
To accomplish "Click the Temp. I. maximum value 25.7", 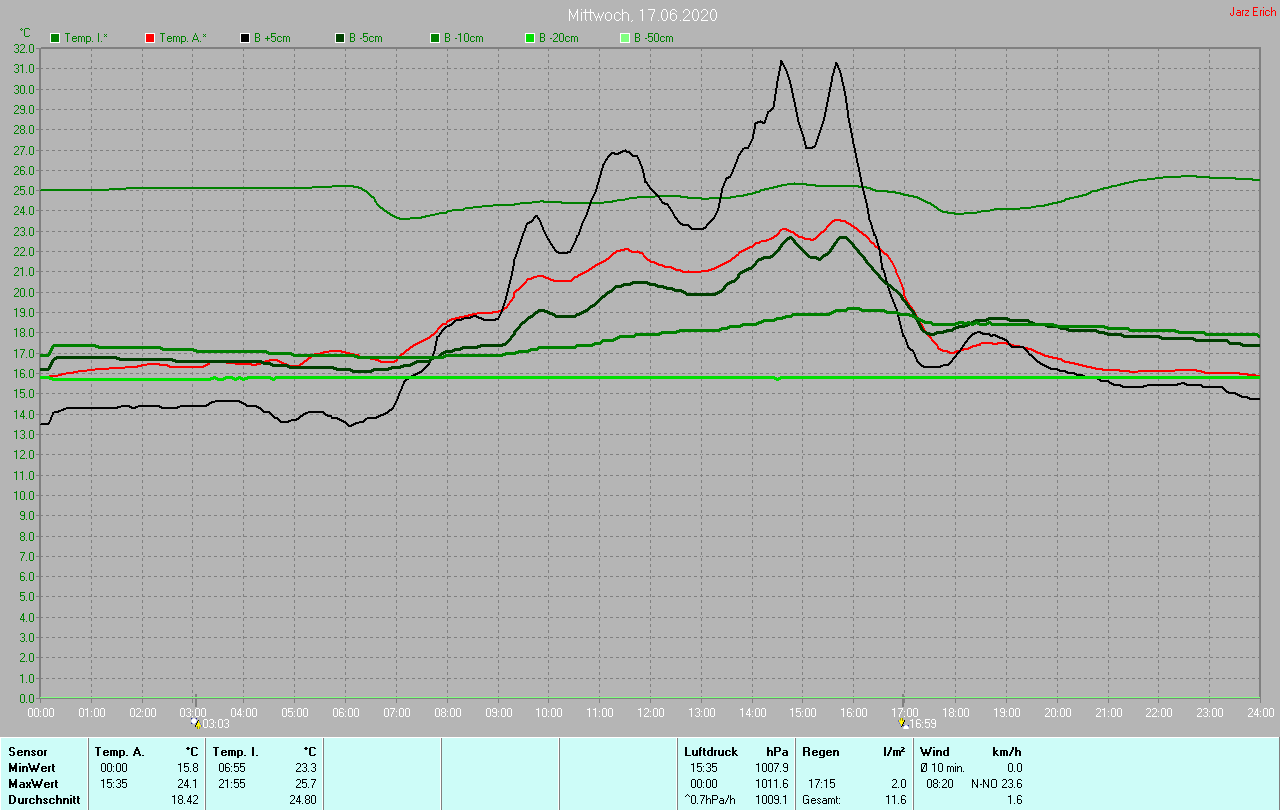I will tap(306, 783).
